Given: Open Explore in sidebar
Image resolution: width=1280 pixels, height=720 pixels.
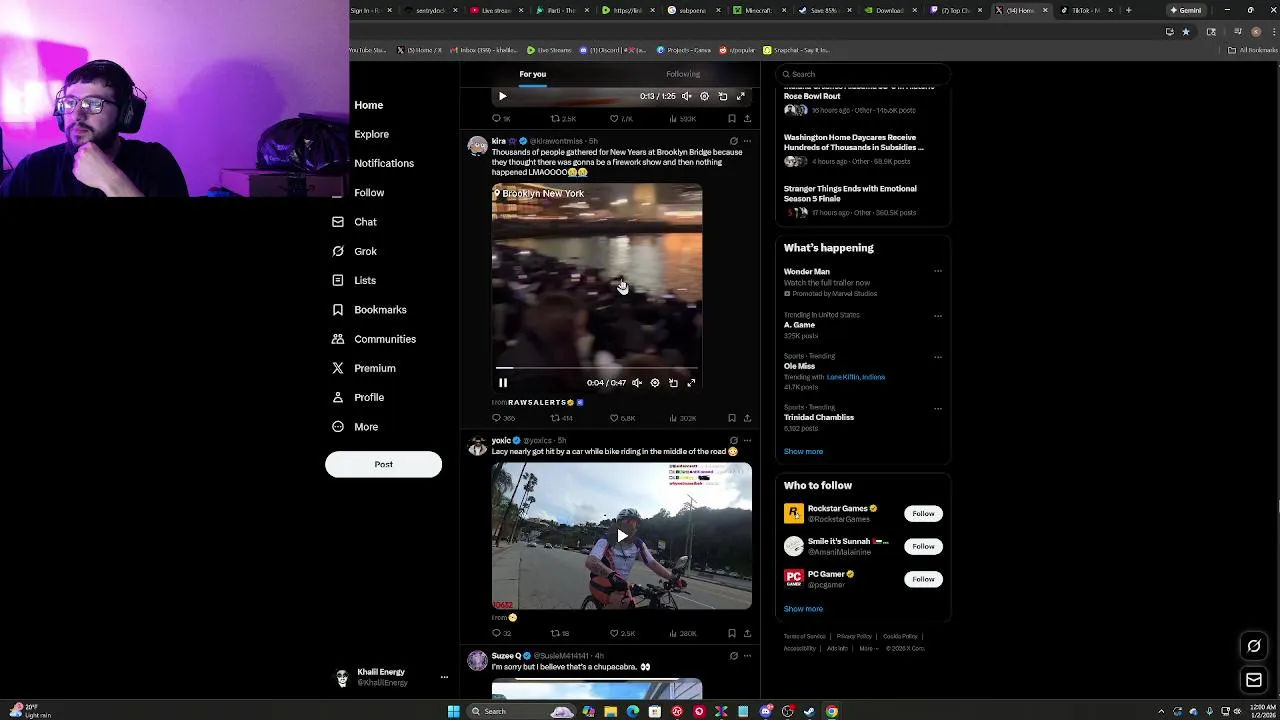Looking at the screenshot, I should 371,134.
